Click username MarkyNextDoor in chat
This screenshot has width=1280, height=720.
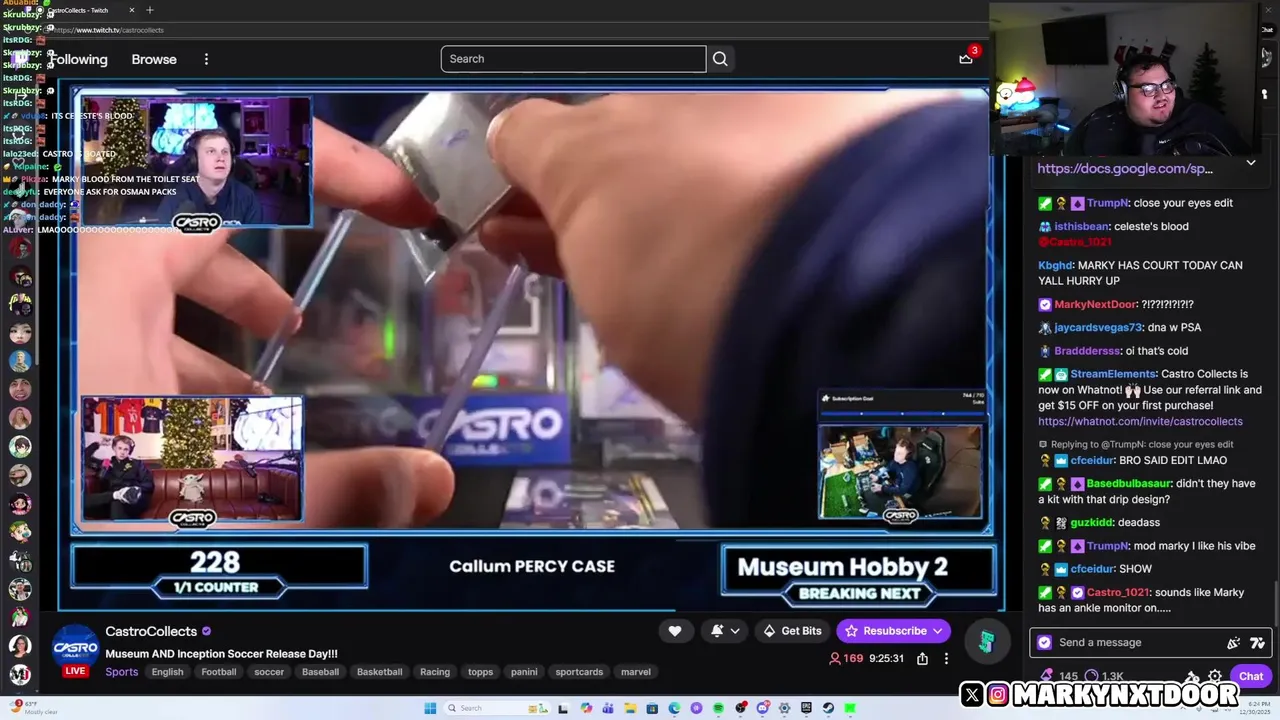[x=1096, y=304]
